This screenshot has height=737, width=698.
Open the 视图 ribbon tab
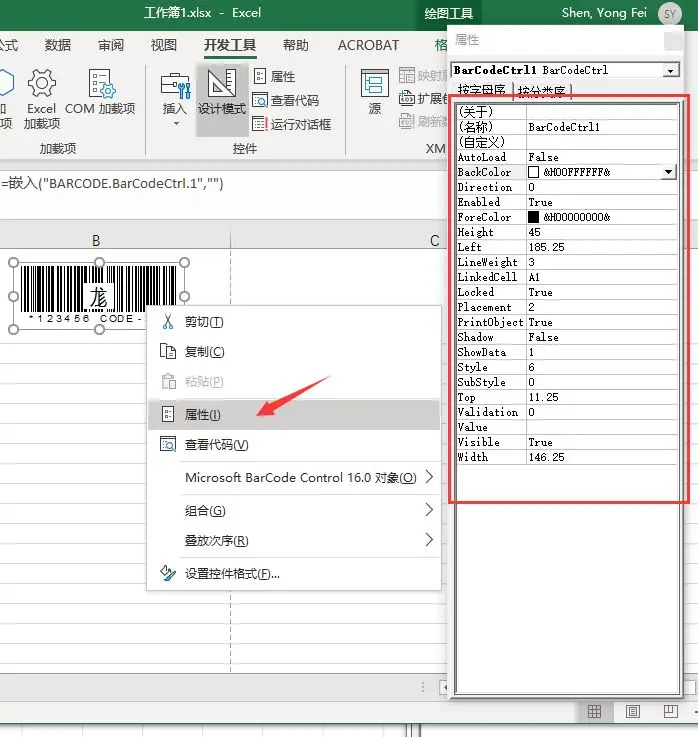point(163,45)
